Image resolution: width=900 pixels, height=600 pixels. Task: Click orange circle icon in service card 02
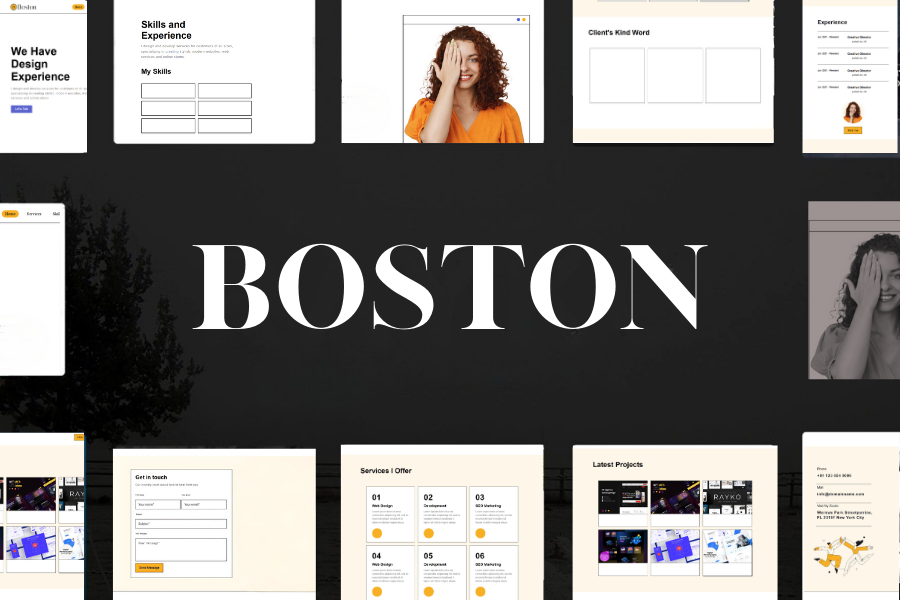click(x=429, y=533)
